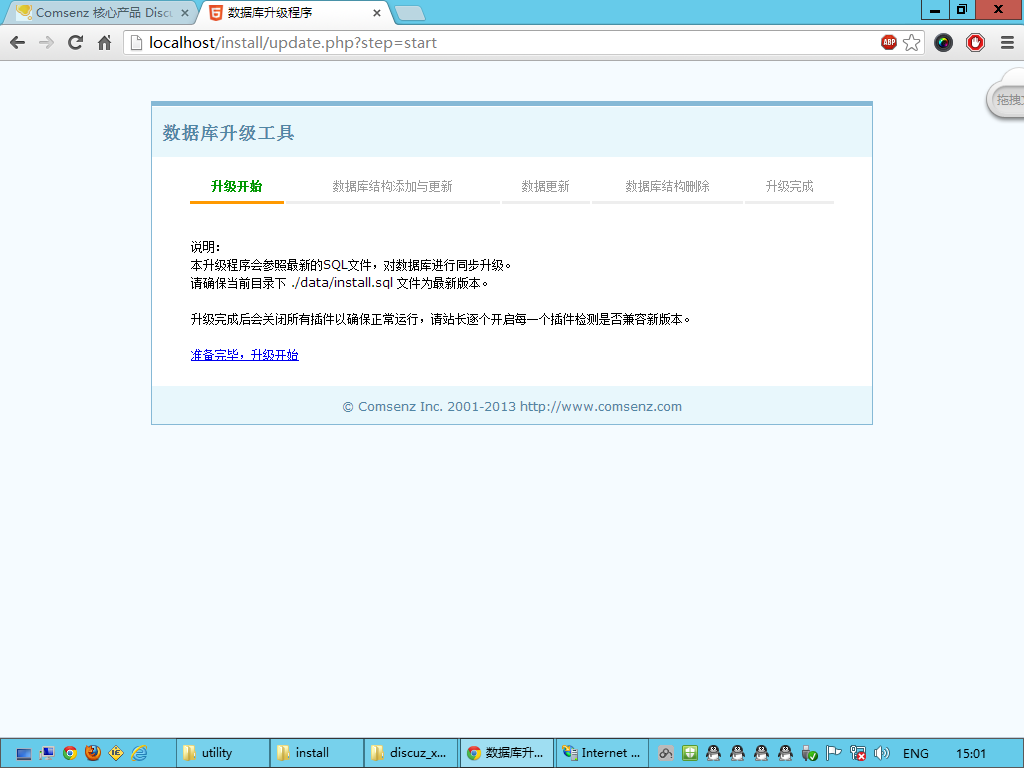Click the 准备完毕，升级开始 link

click(245, 355)
